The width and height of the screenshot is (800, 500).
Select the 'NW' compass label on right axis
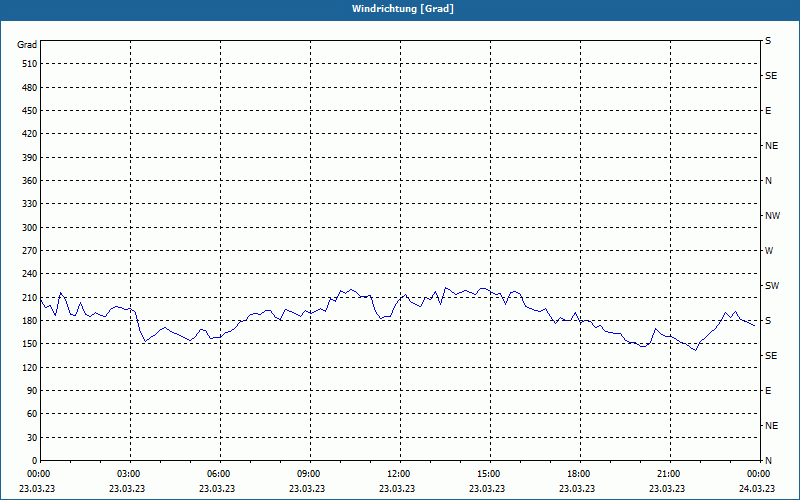click(x=772, y=216)
